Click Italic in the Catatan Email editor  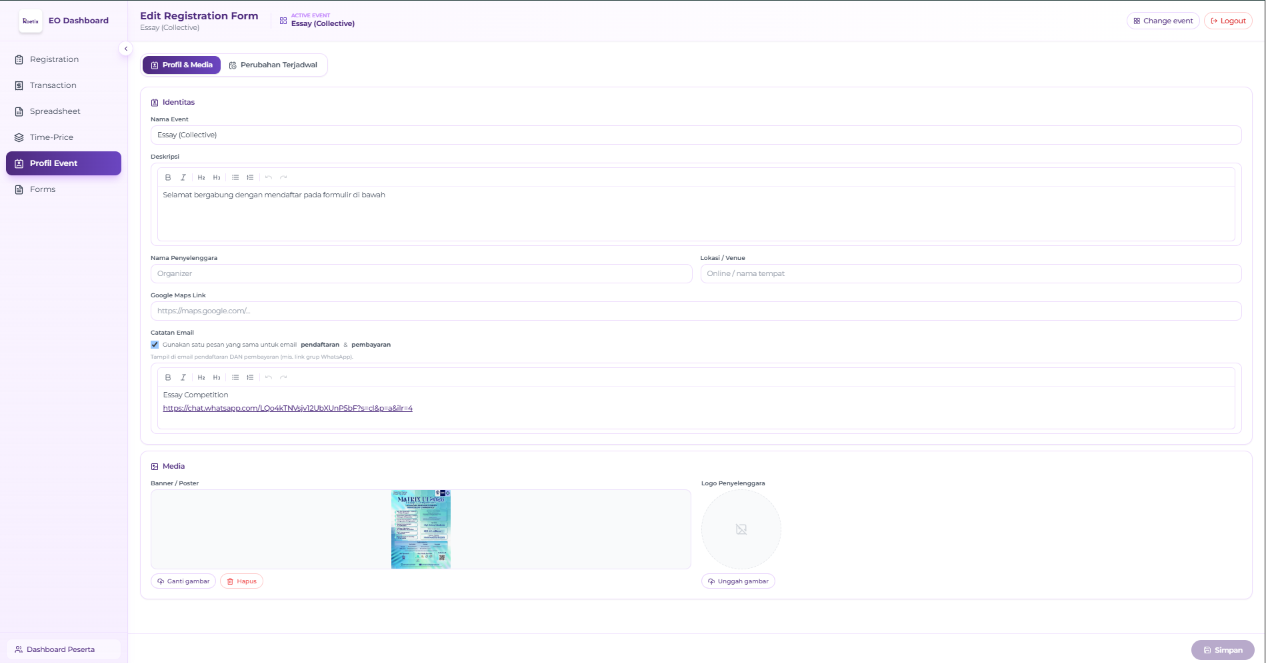(183, 377)
